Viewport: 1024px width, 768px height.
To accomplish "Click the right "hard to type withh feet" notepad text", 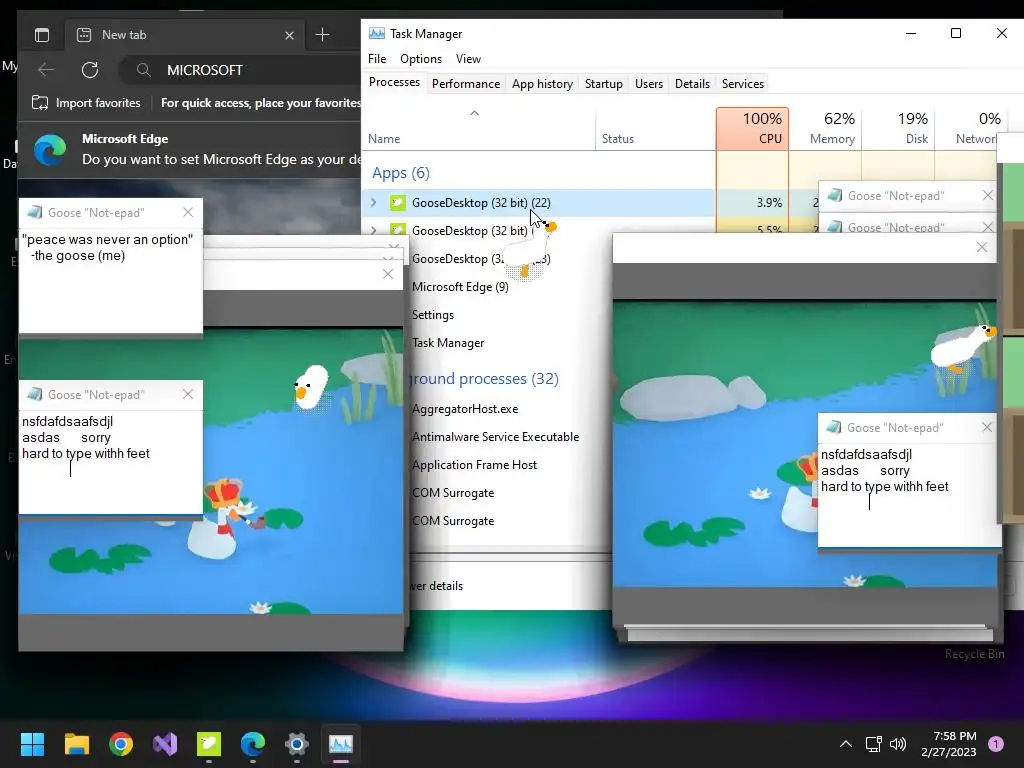I will click(884, 487).
